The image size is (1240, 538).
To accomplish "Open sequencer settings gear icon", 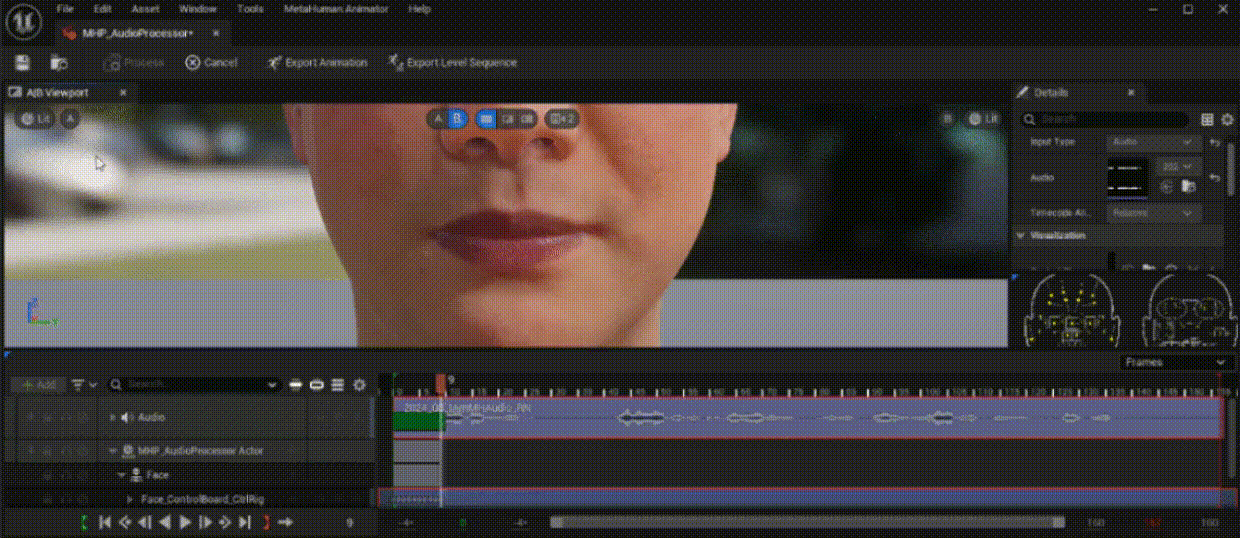I will [360, 384].
